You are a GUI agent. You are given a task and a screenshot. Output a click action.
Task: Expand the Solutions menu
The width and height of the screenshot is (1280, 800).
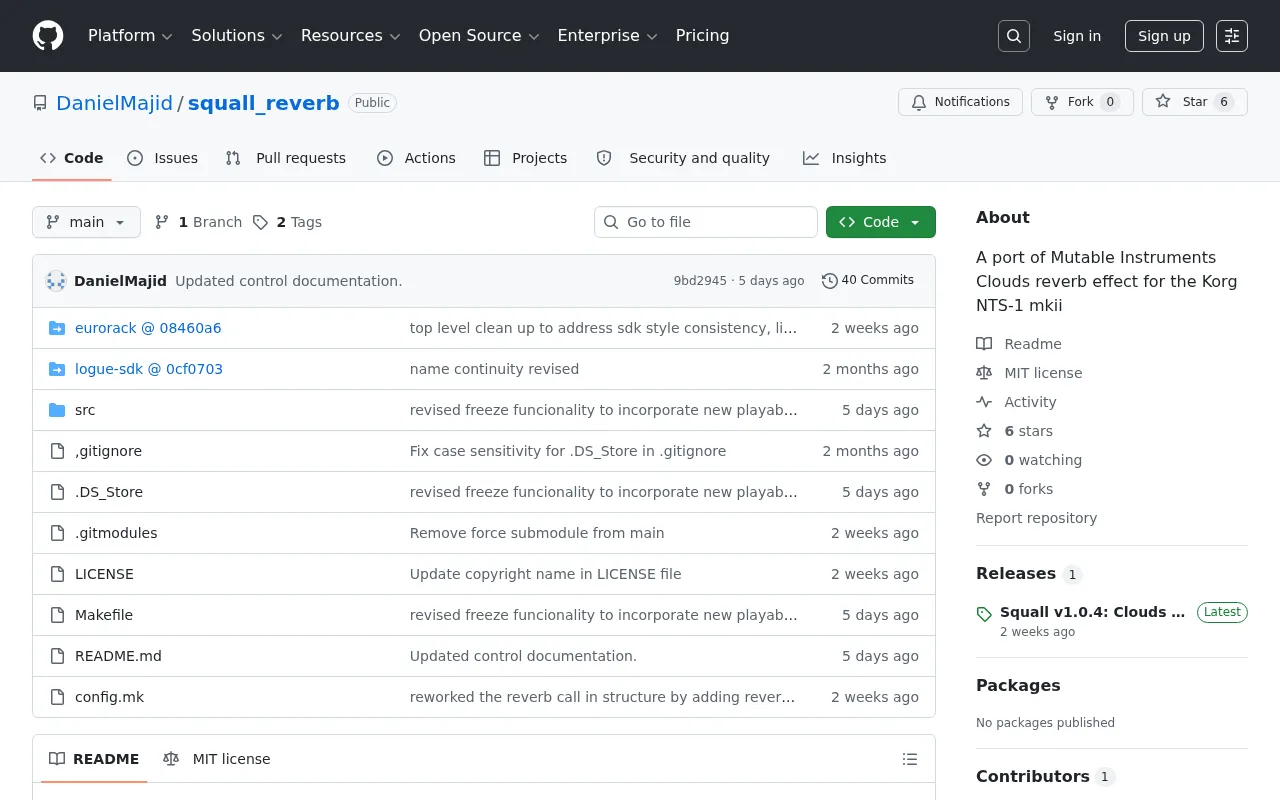[x=237, y=36]
